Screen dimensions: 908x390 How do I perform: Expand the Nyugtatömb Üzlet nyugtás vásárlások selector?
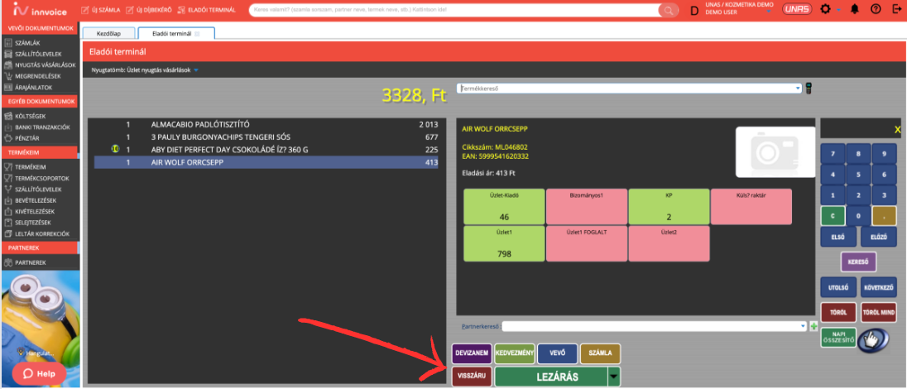196,70
